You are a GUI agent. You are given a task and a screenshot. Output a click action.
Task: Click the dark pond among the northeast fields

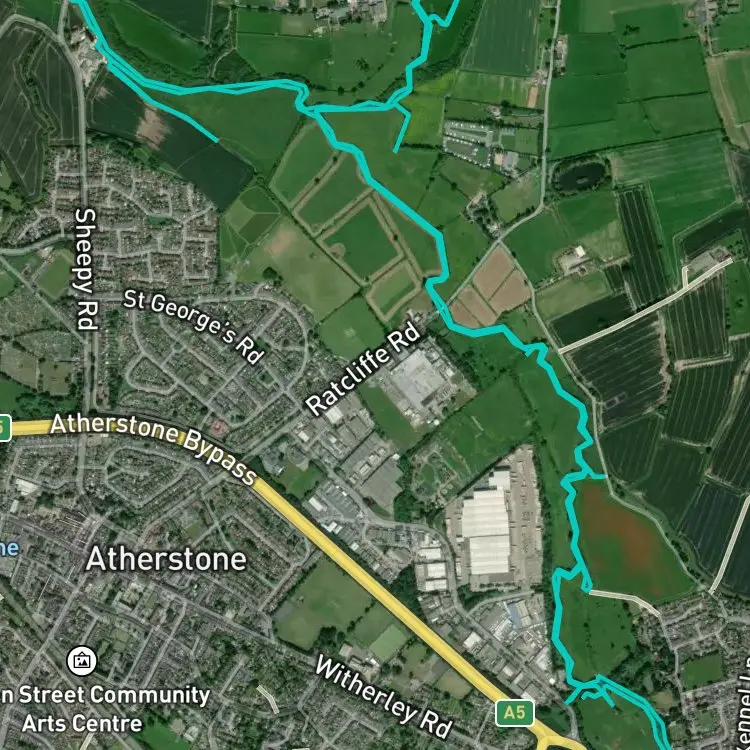point(580,175)
